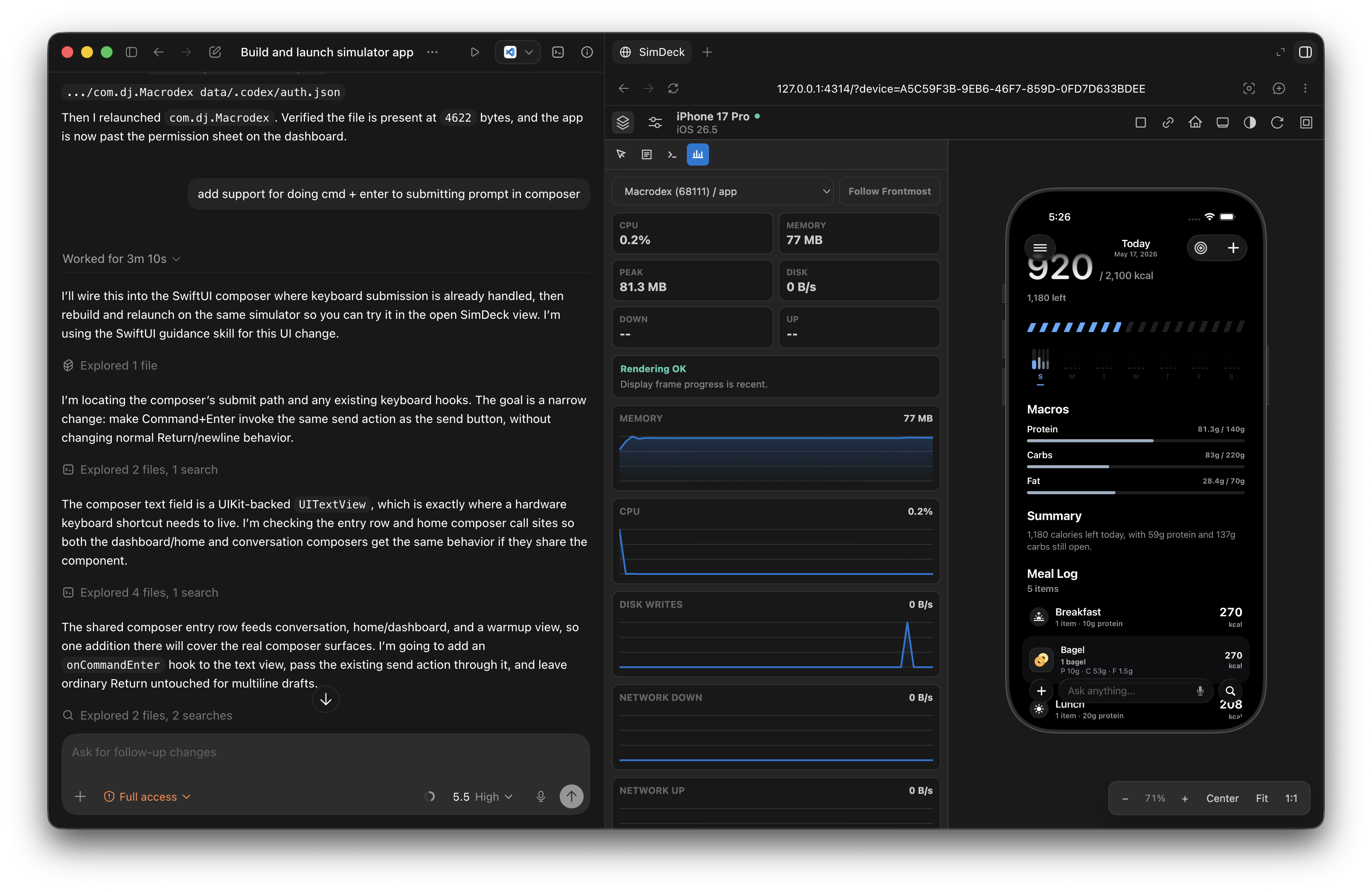The height and width of the screenshot is (892, 1372).
Task: Go forward with the Codex forward arrow
Action: [186, 52]
